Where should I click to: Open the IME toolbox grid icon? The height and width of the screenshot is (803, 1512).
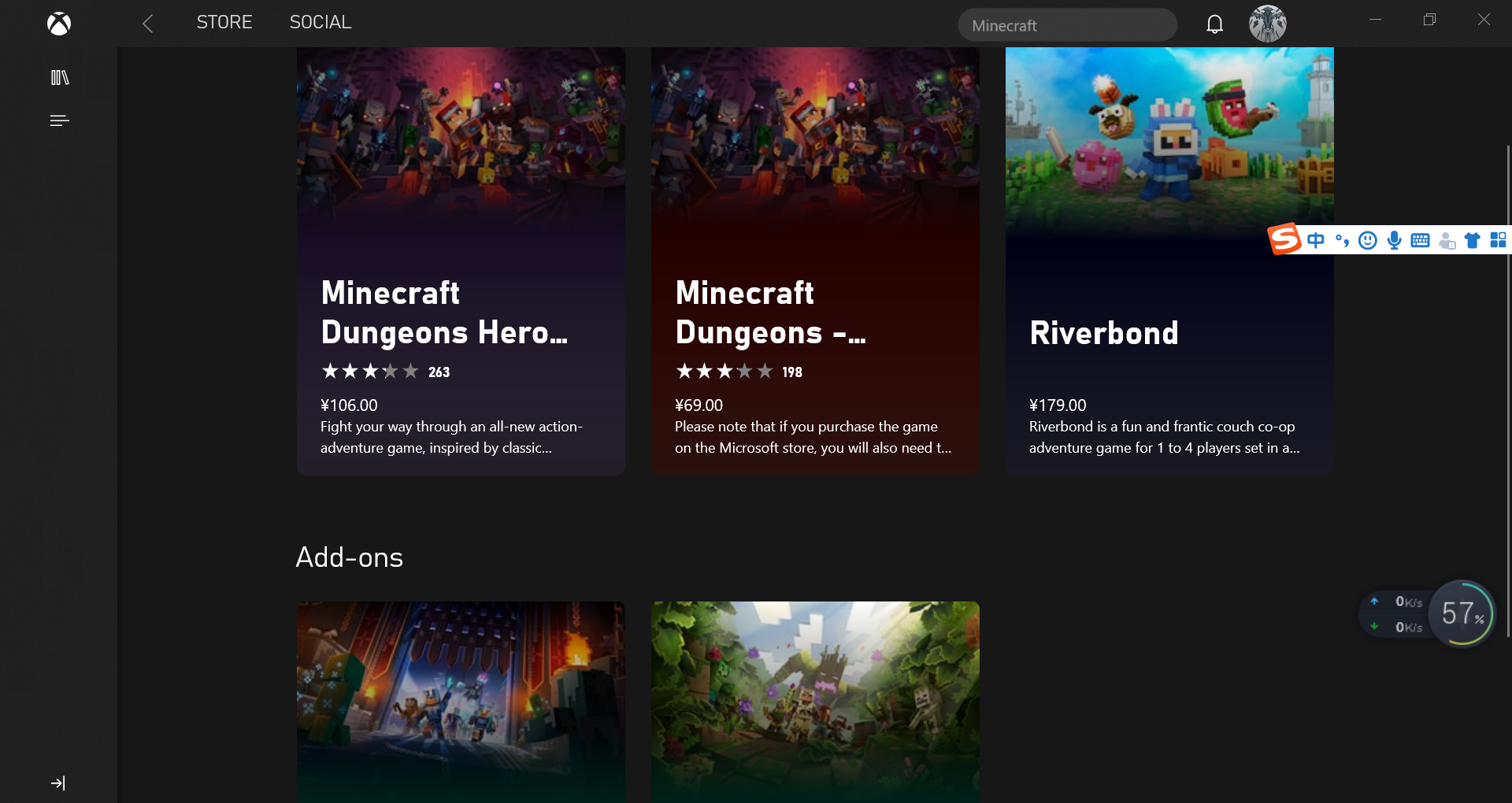(x=1498, y=240)
